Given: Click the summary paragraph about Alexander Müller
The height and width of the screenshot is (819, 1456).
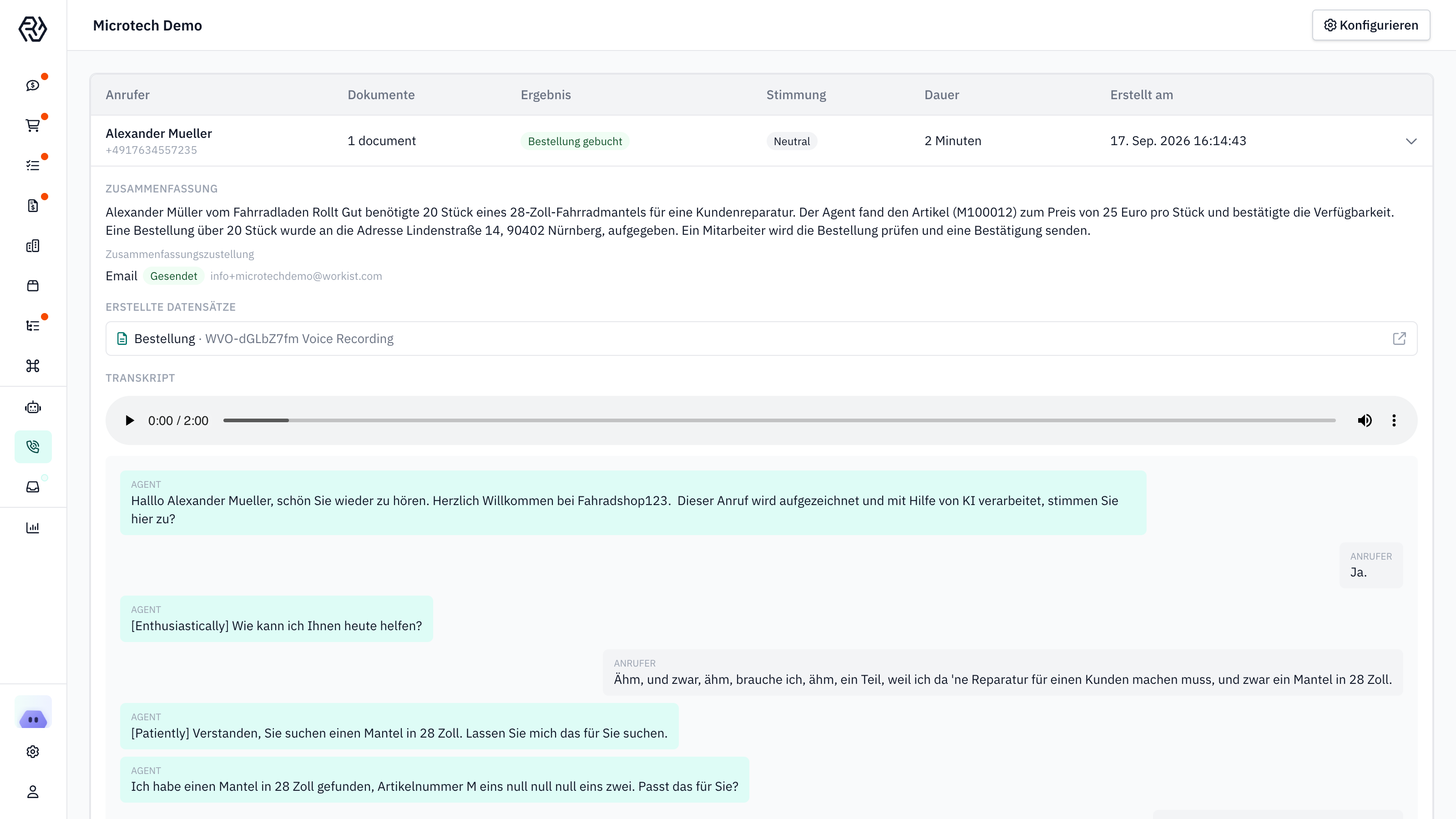Looking at the screenshot, I should pyautogui.click(x=749, y=221).
